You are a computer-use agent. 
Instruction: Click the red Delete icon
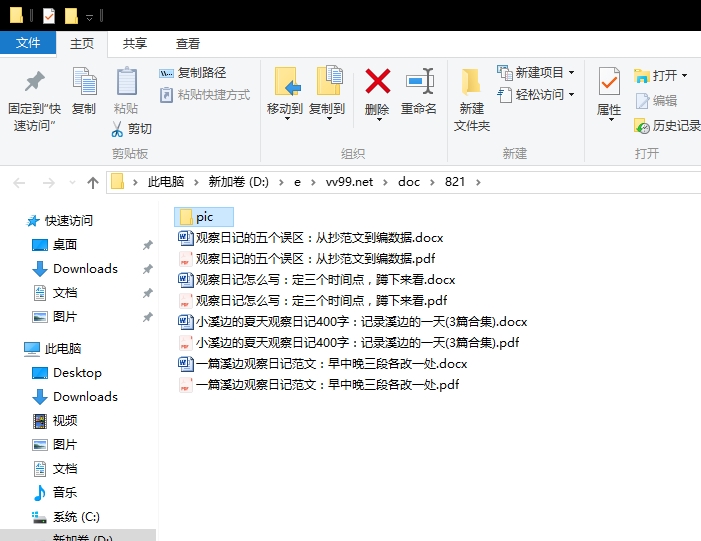pyautogui.click(x=377, y=81)
